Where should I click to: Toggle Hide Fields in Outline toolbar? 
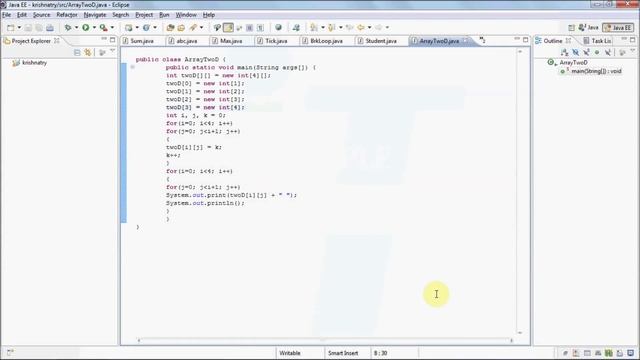coord(576,52)
